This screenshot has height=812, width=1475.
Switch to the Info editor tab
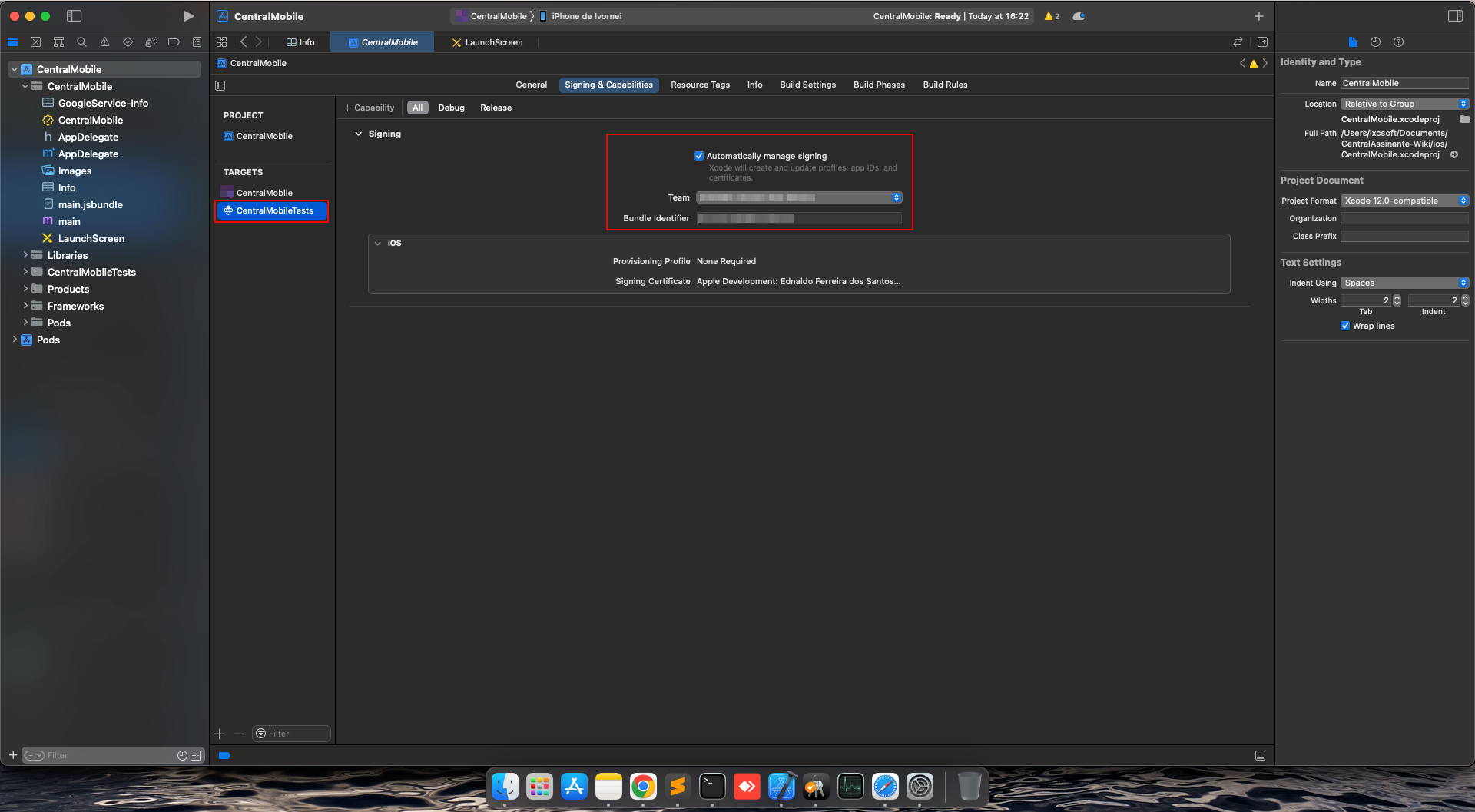[300, 42]
